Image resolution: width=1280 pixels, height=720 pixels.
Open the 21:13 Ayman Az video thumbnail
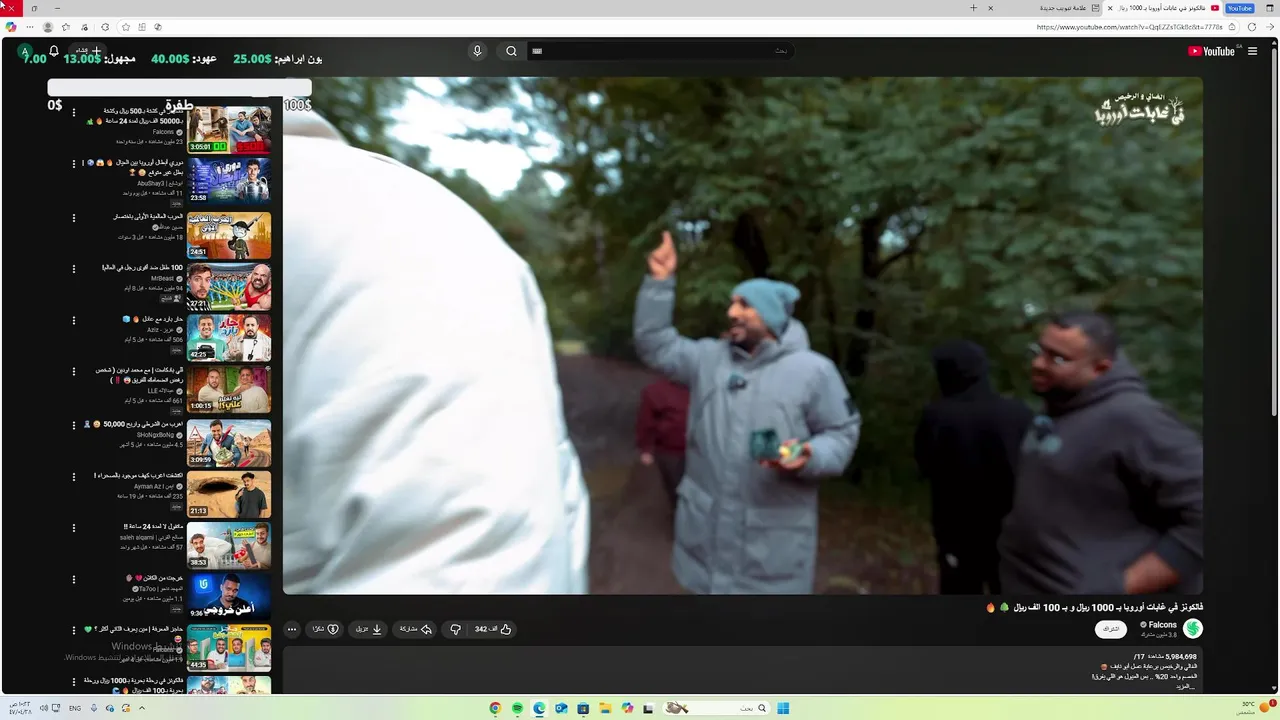229,494
